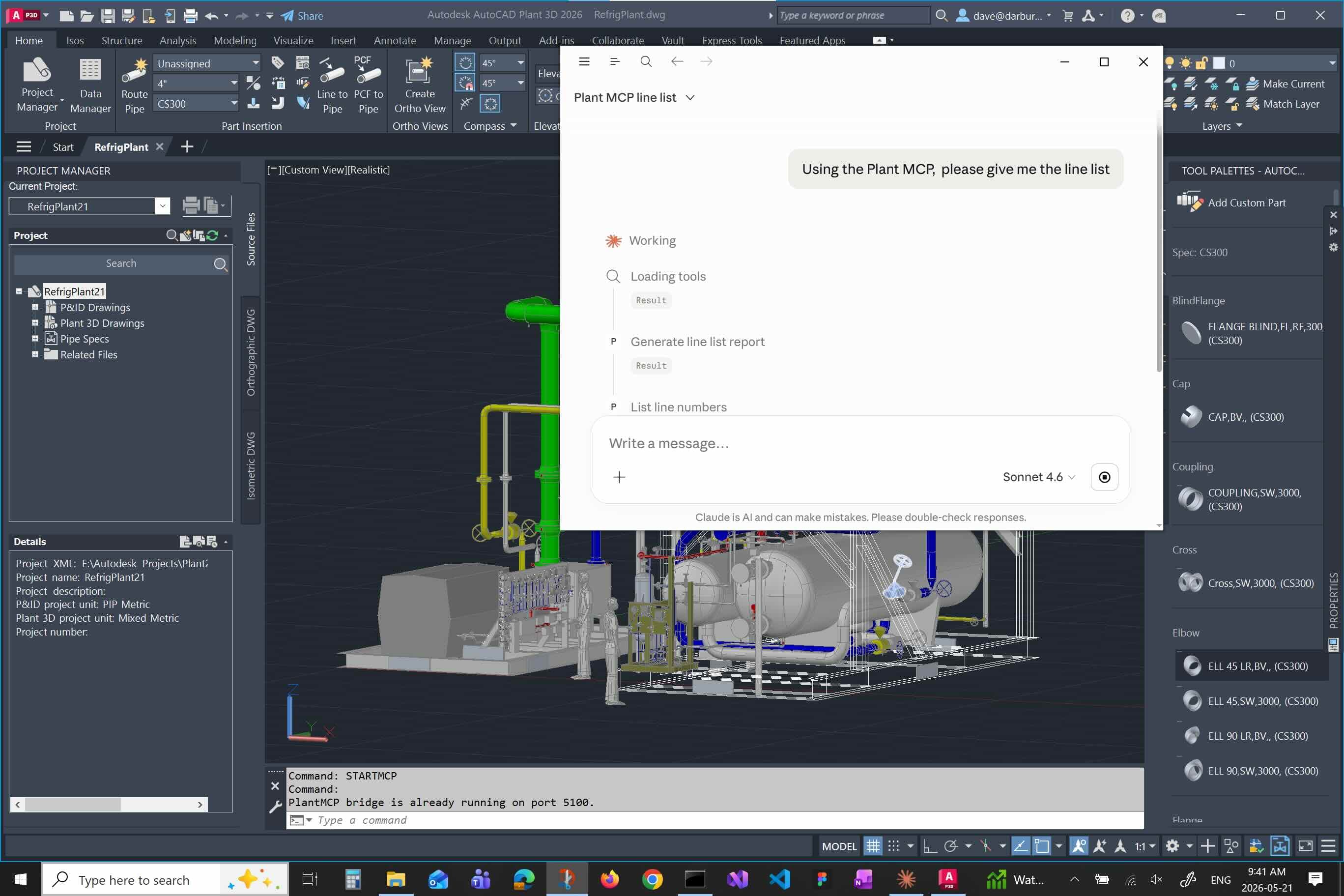Open Visual Studio Code from the taskbar
Screen dimensions: 1344x896
[779, 879]
